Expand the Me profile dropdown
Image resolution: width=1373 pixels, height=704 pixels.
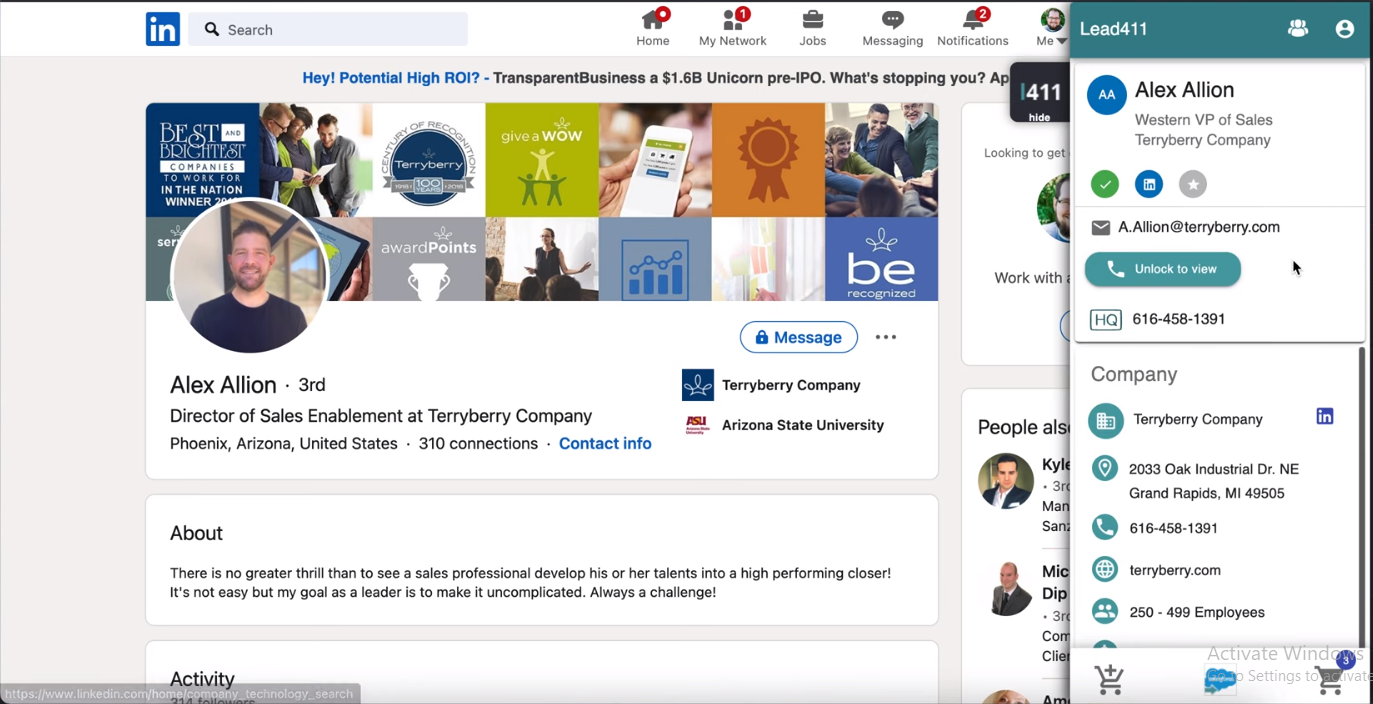click(1052, 28)
